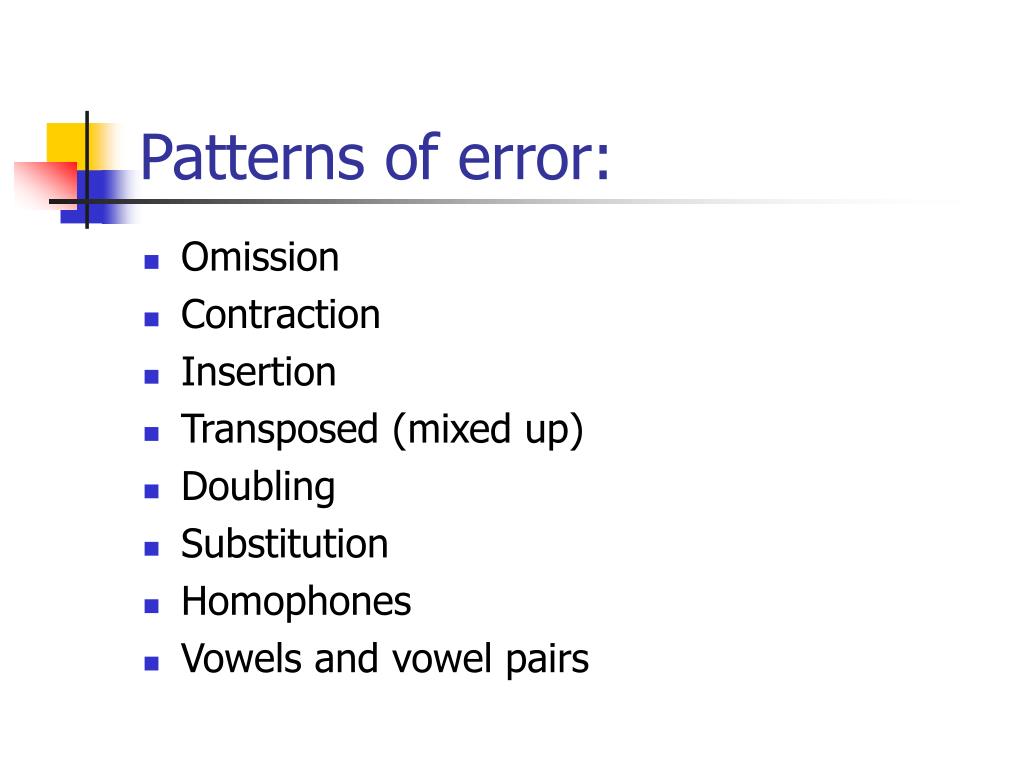
Task: Click the blue bullet beside Insertion
Action: point(152,377)
